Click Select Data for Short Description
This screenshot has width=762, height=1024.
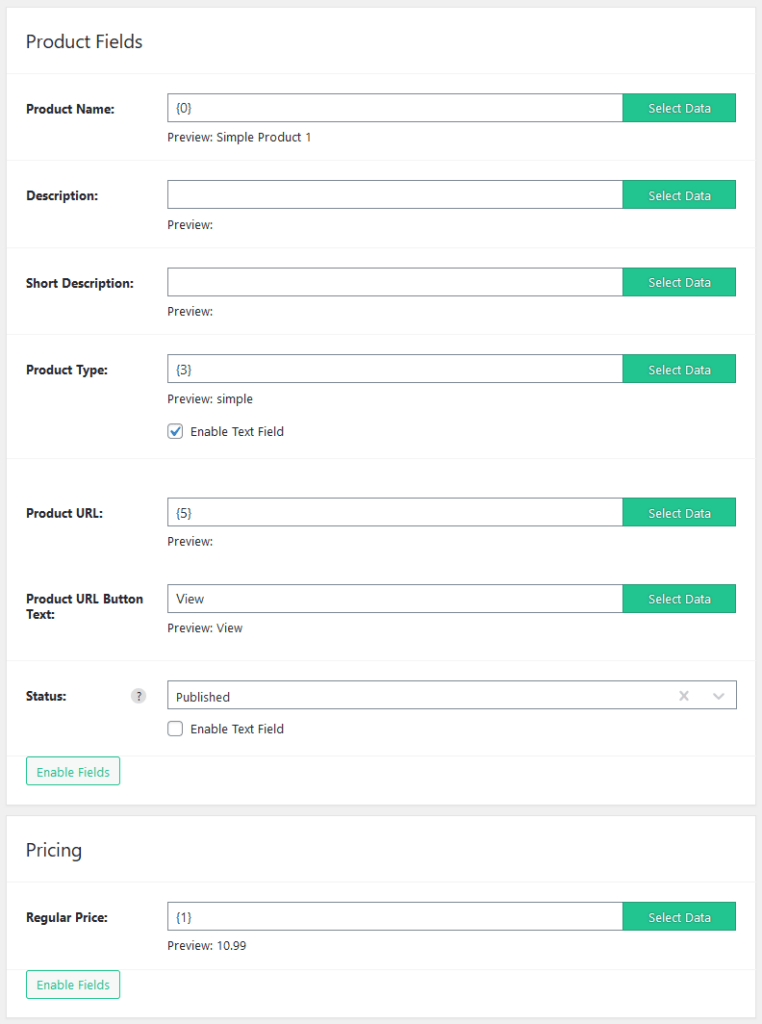point(679,282)
